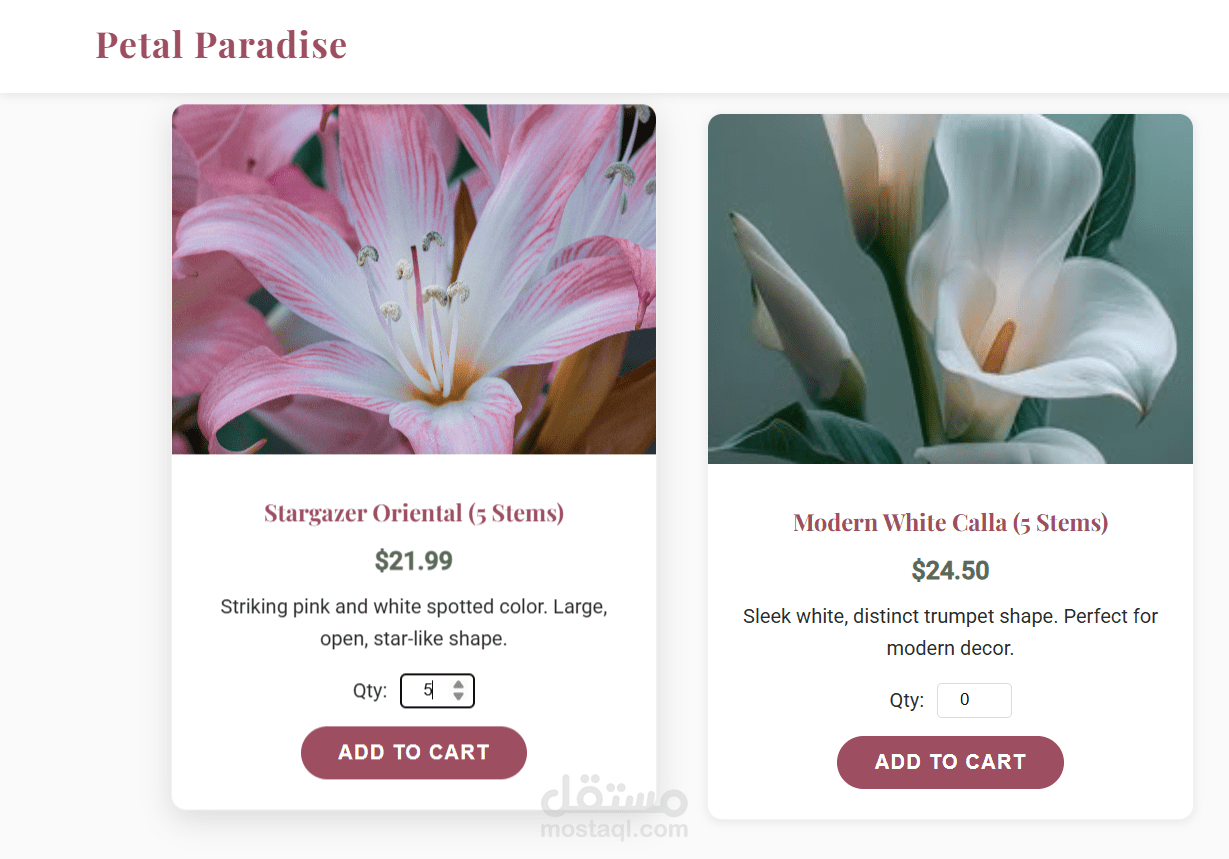The image size is (1229, 859).
Task: Open the Stargazer Oriental (5 Stems) title
Action: pos(414,513)
